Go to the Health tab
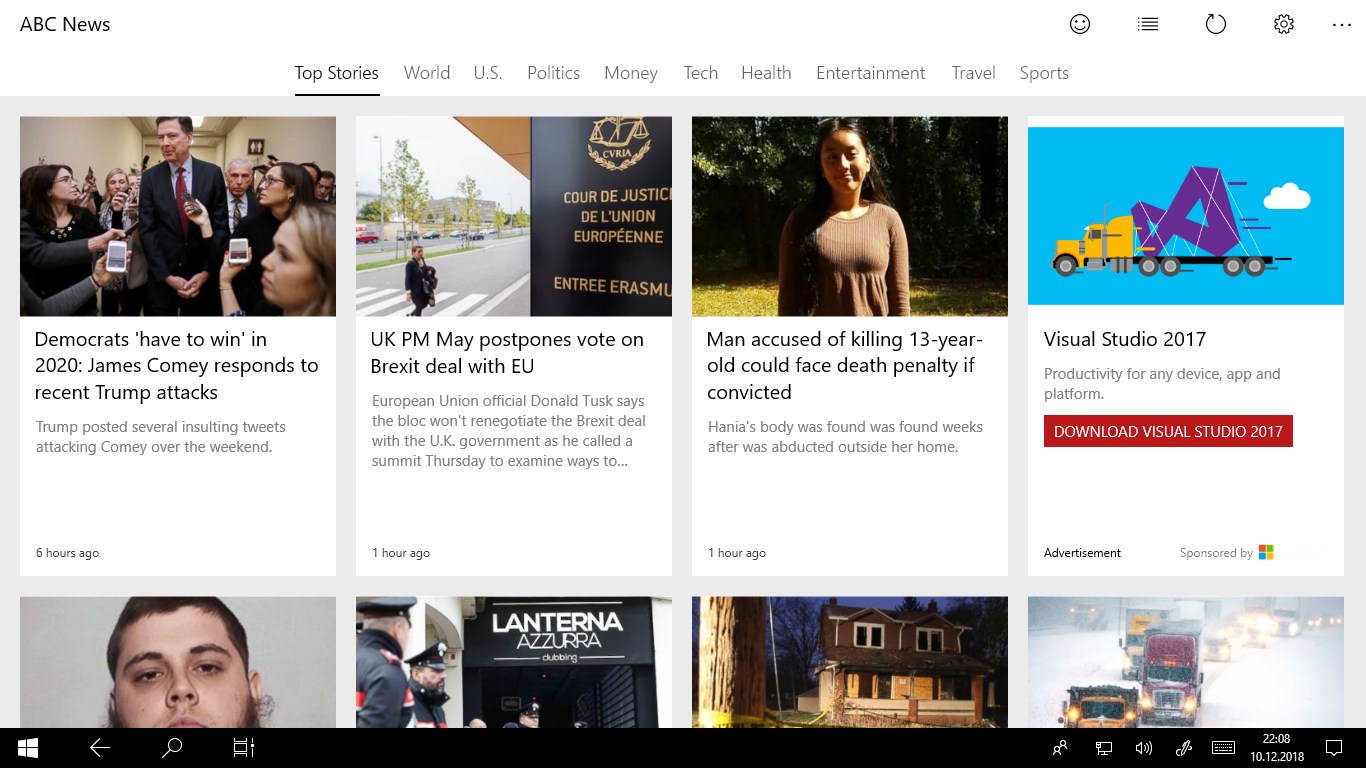This screenshot has height=768, width=1366. (766, 73)
